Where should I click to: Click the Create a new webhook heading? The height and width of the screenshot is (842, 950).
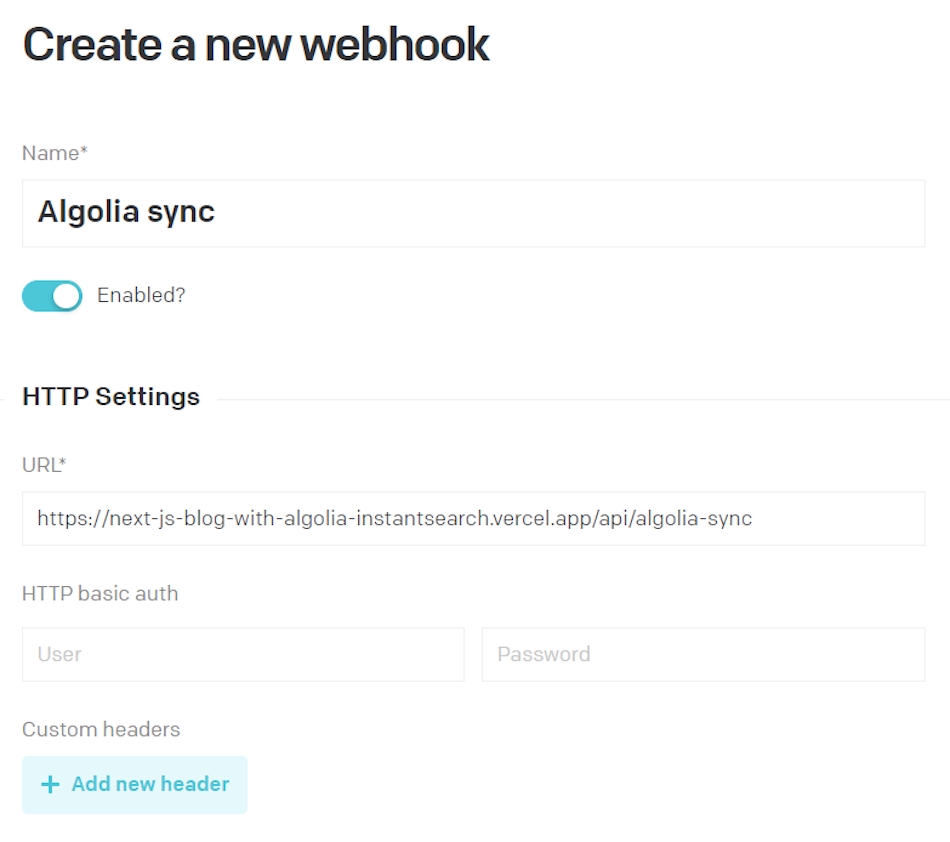pos(255,44)
